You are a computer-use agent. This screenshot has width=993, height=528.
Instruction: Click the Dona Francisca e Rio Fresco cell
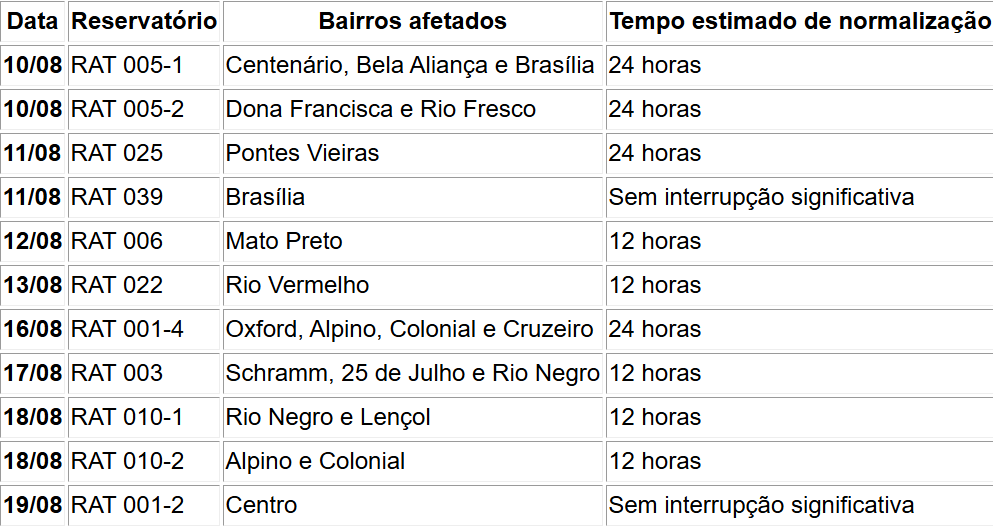click(413, 110)
